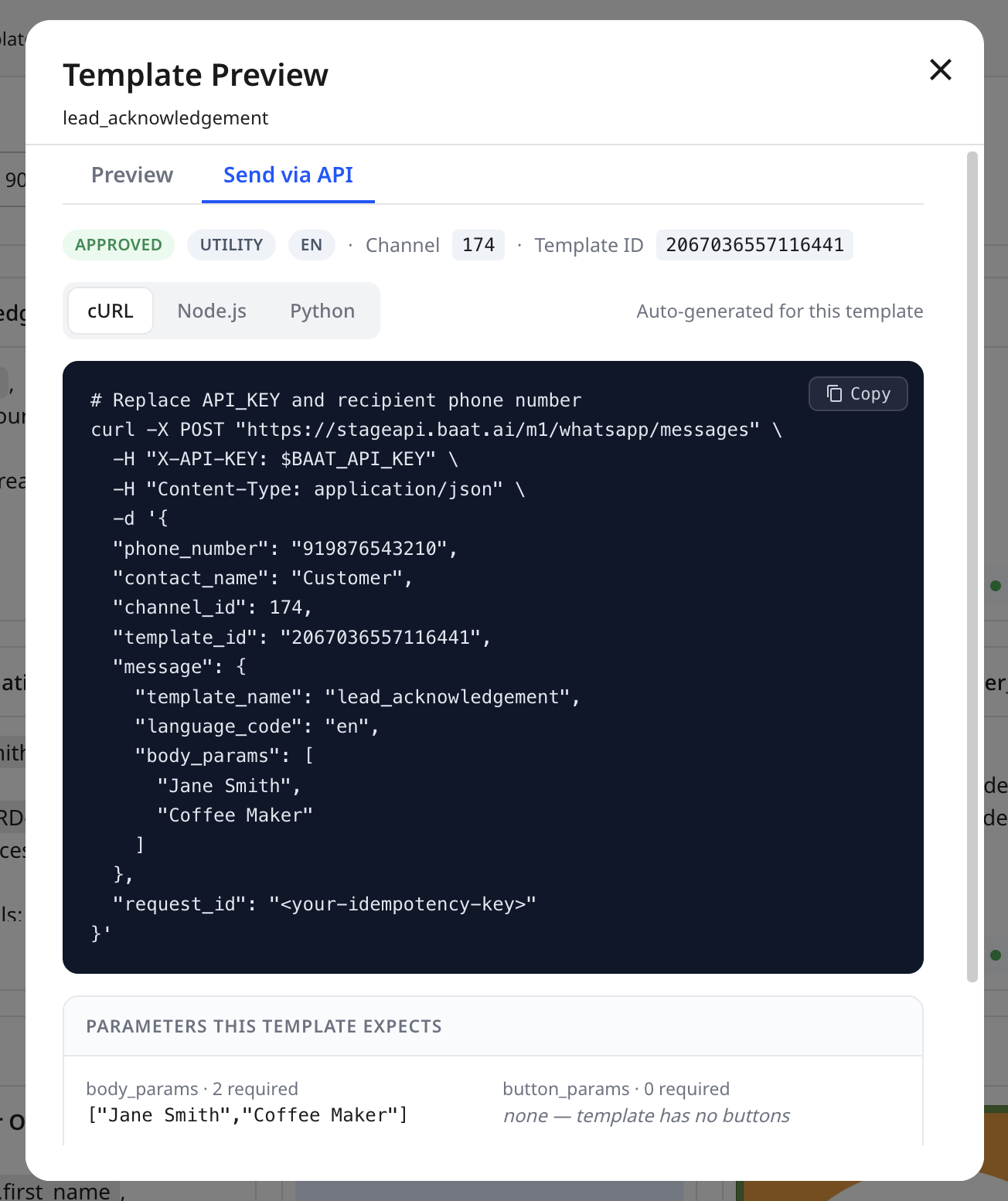1008x1201 pixels.
Task: Click the Channel value 174
Action: click(x=478, y=245)
